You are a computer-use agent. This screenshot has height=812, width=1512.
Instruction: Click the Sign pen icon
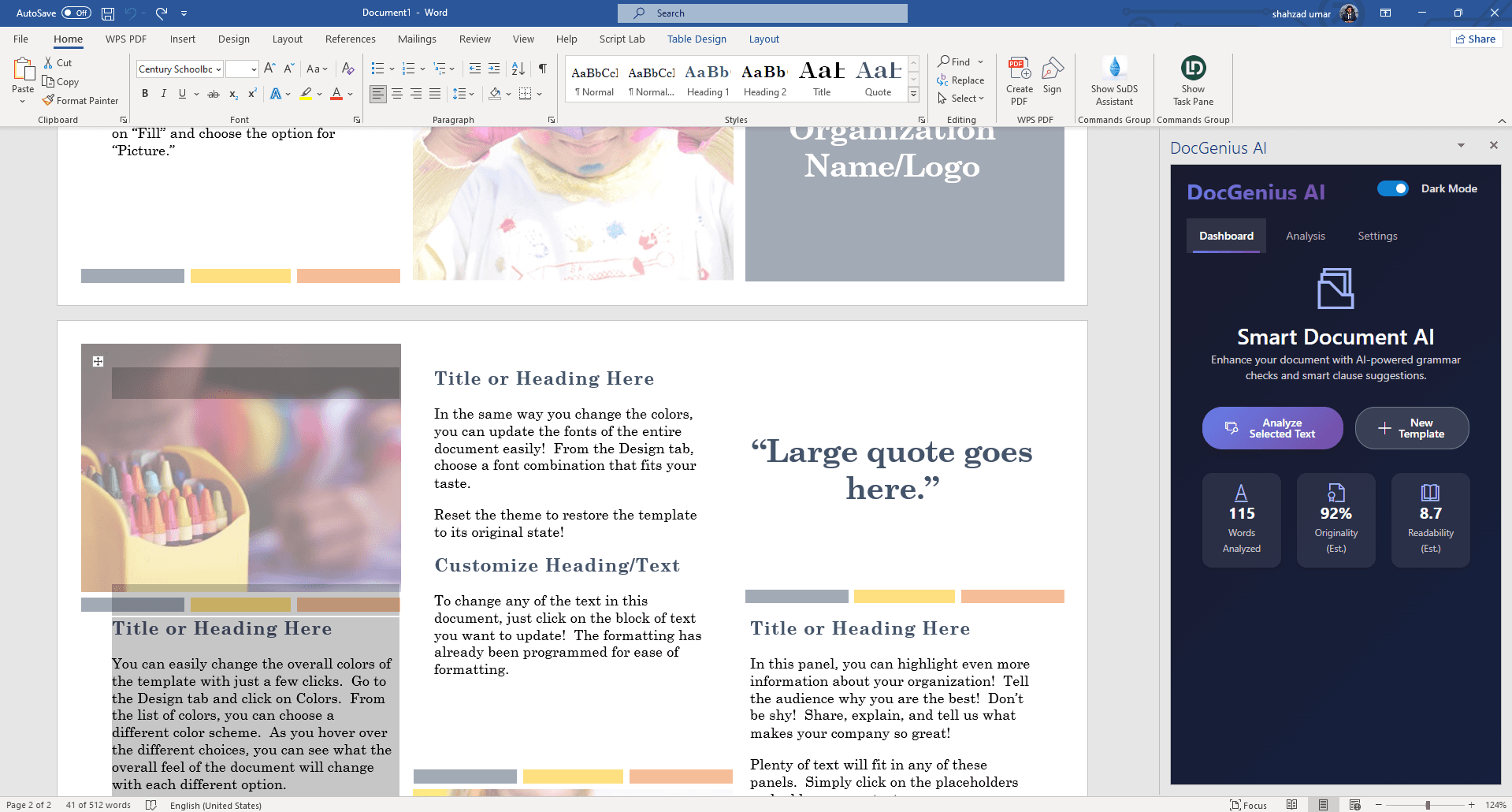1052,69
